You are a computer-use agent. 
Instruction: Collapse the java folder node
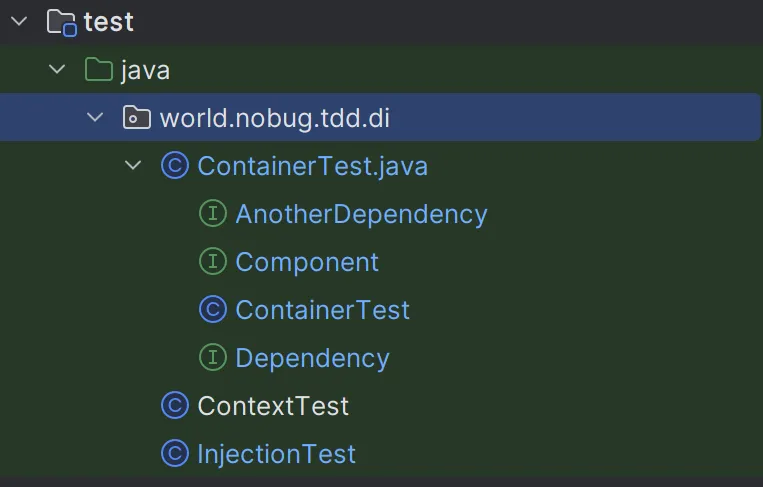click(57, 70)
